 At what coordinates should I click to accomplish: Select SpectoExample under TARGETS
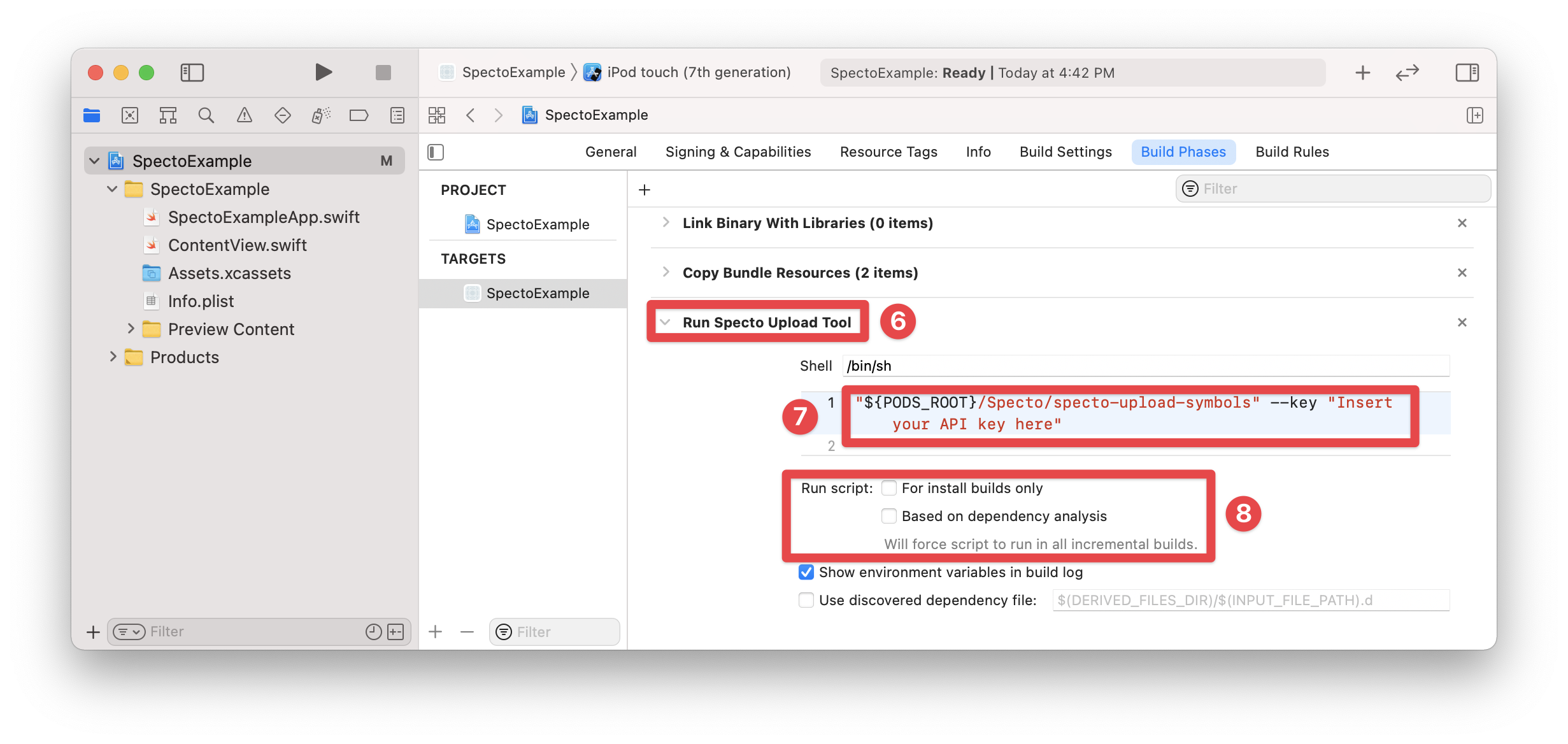(x=523, y=293)
